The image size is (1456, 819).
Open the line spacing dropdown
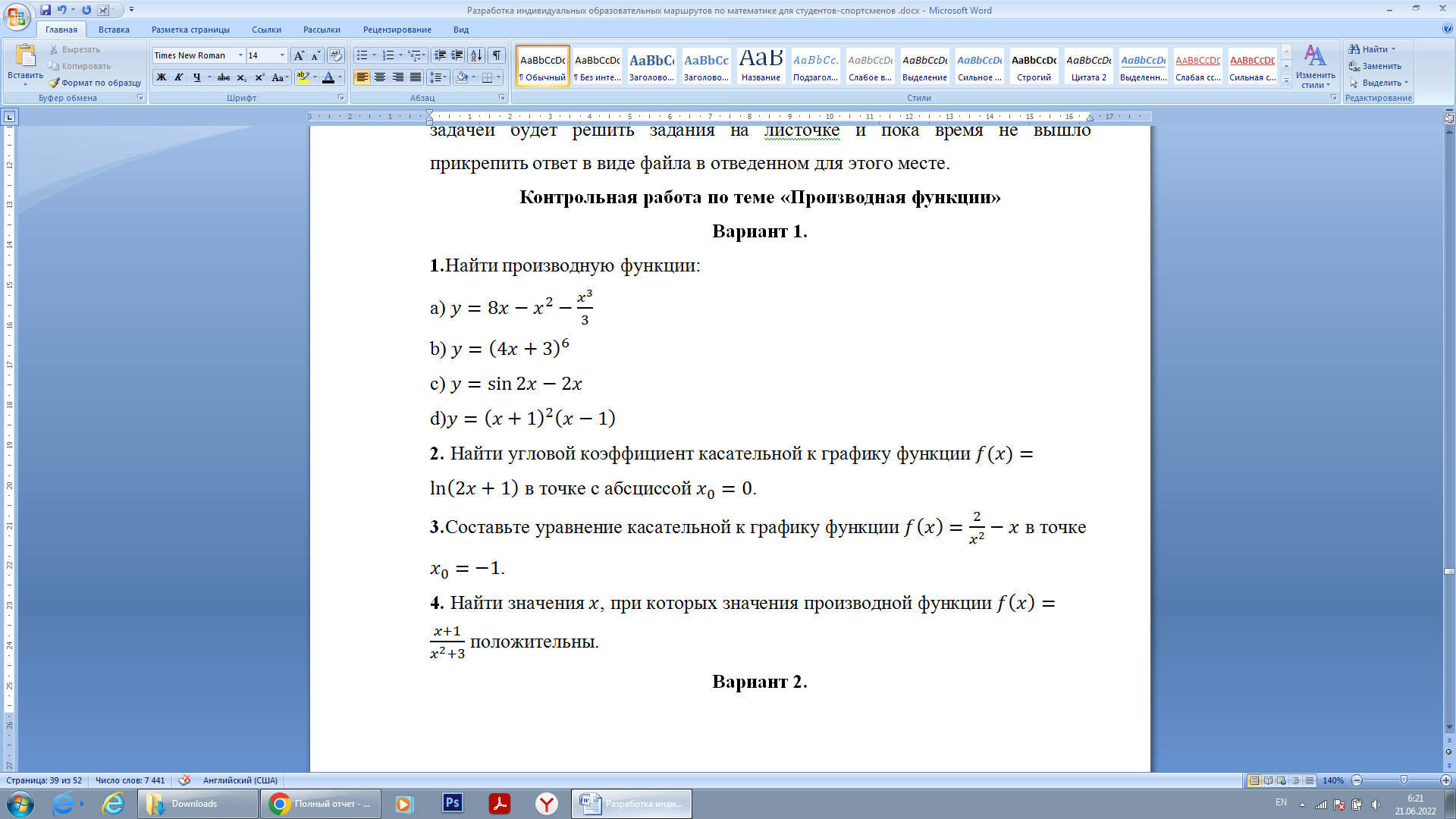(x=438, y=77)
